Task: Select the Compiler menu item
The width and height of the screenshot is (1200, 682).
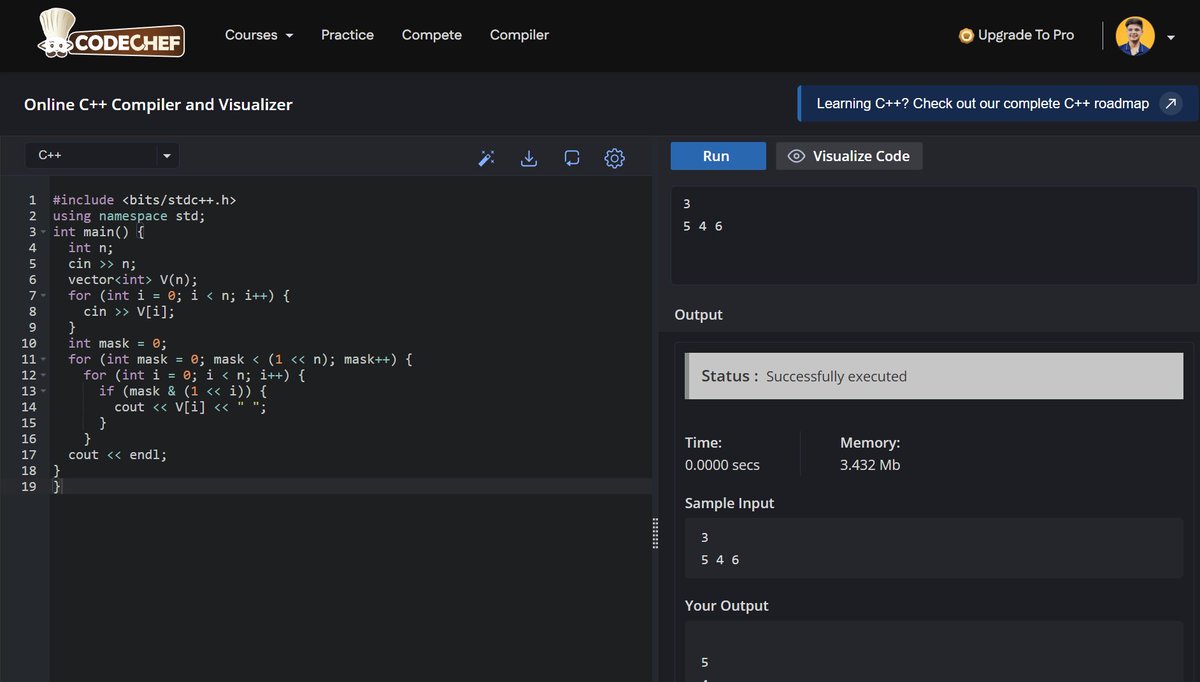Action: [519, 35]
